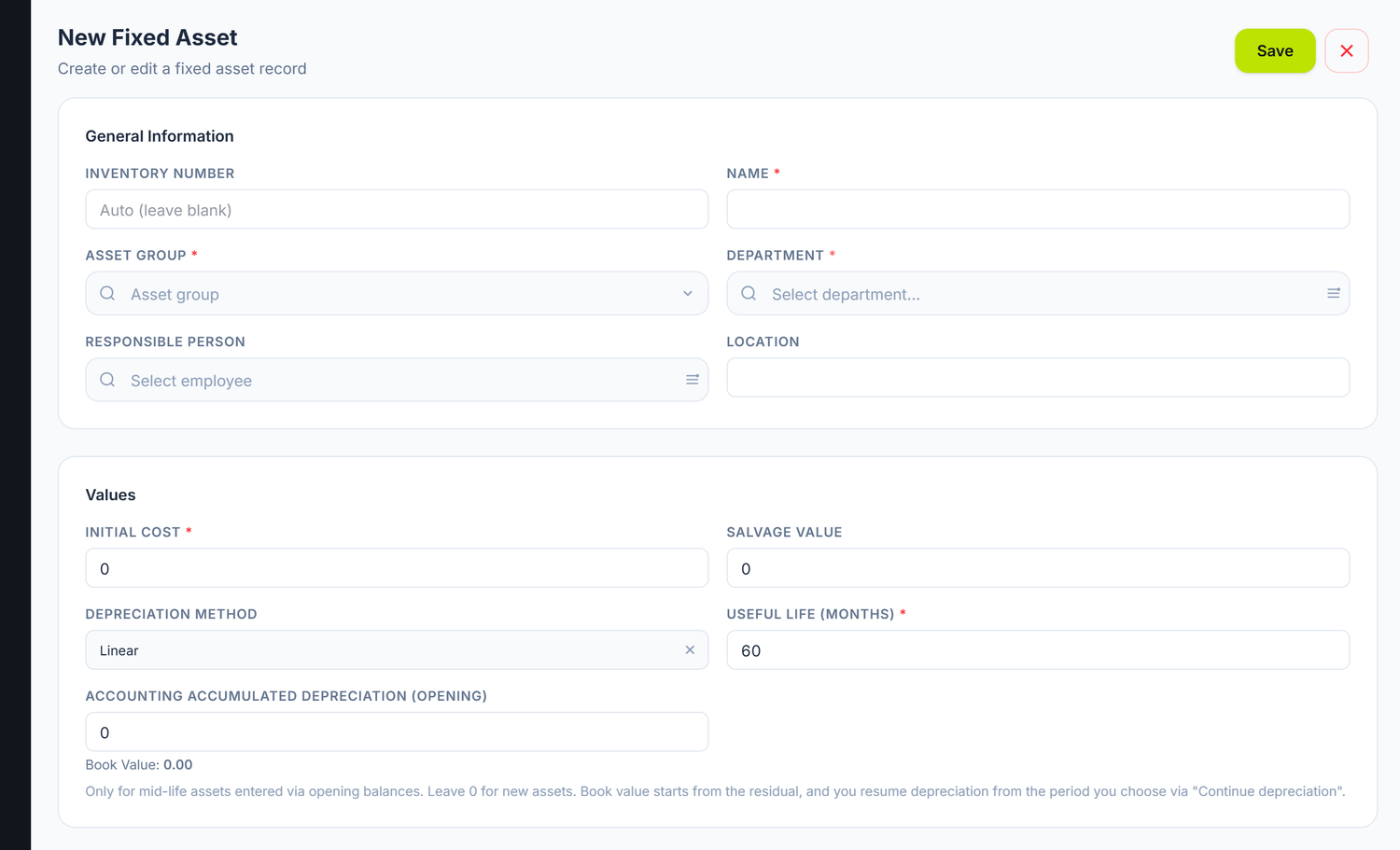
Task: Open the Select employee picker
Action: click(397, 380)
